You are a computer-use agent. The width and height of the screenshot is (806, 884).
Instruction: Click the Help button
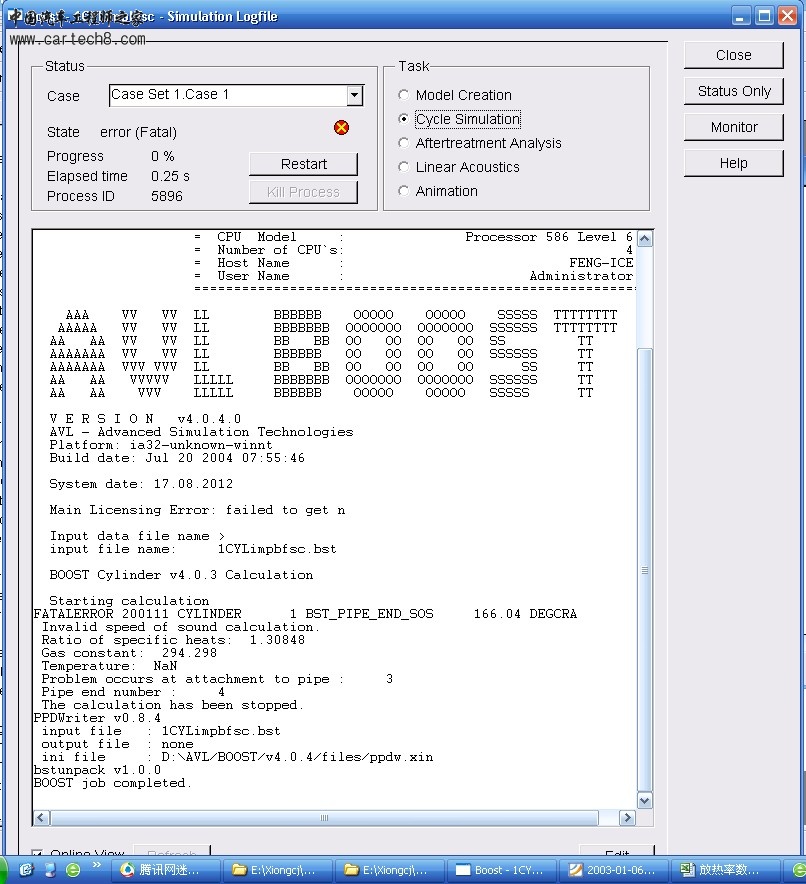click(733, 163)
